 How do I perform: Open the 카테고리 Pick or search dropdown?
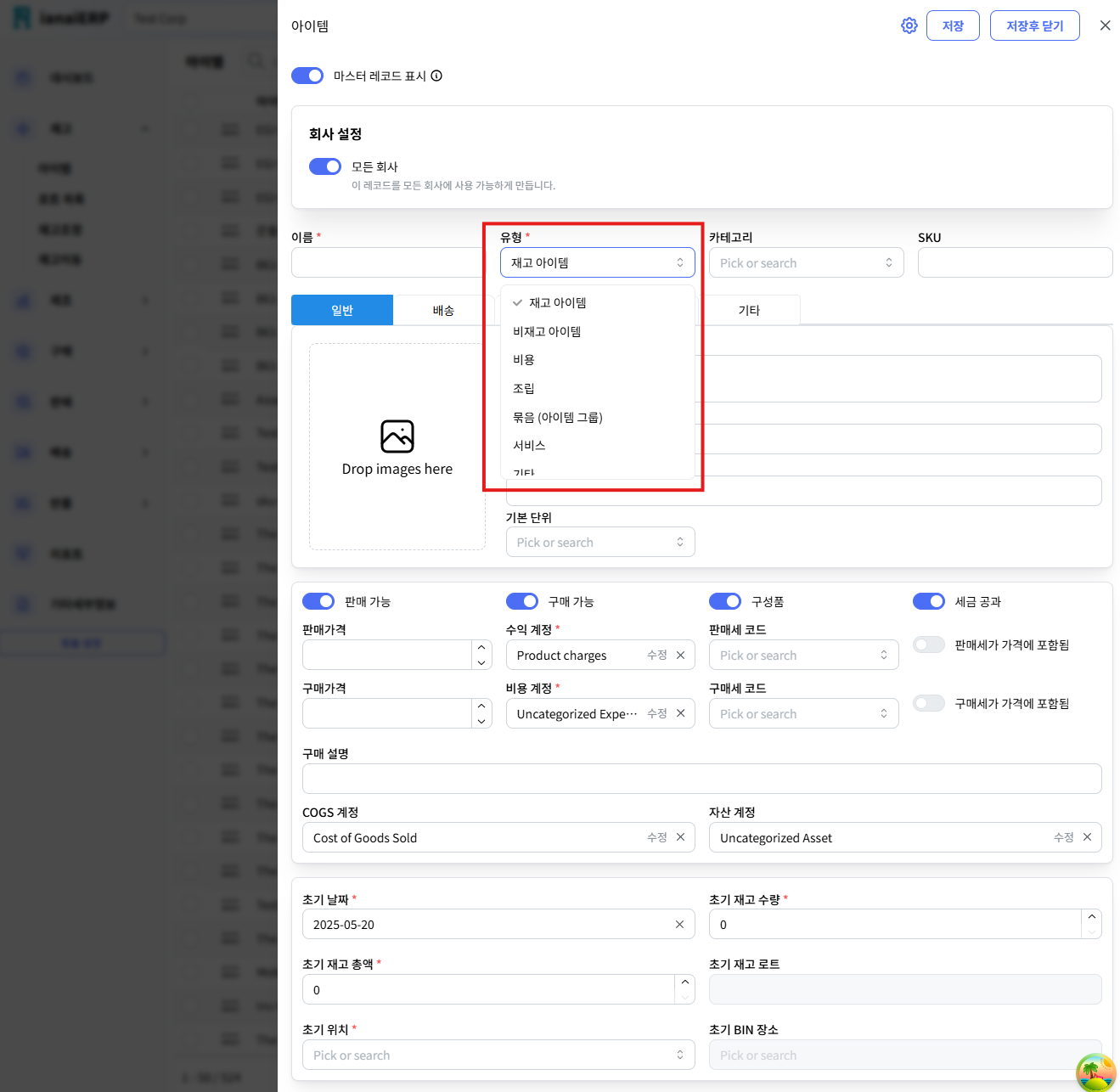807,262
